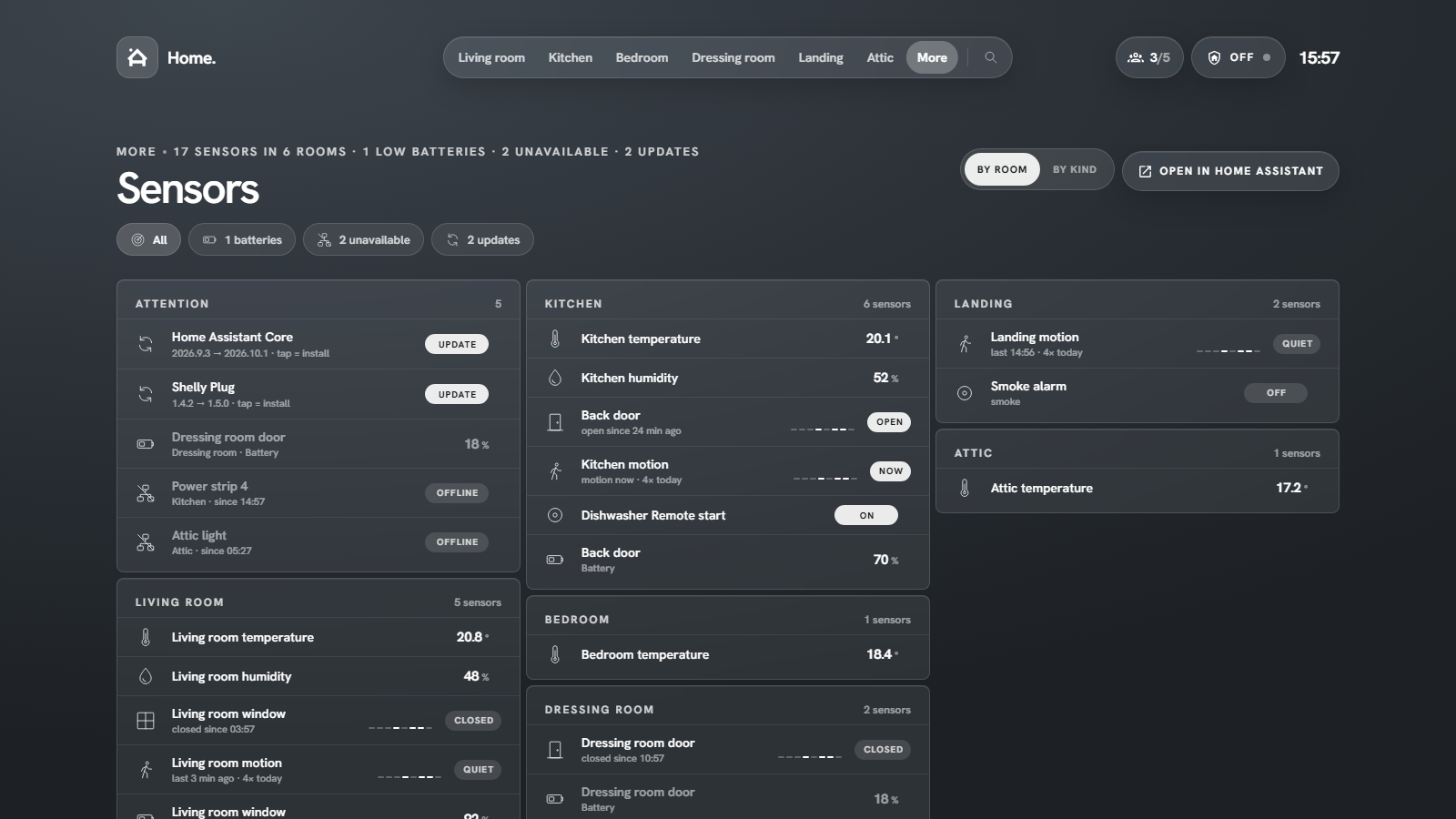Click the offline device icon for Attic light

pyautogui.click(x=146, y=542)
